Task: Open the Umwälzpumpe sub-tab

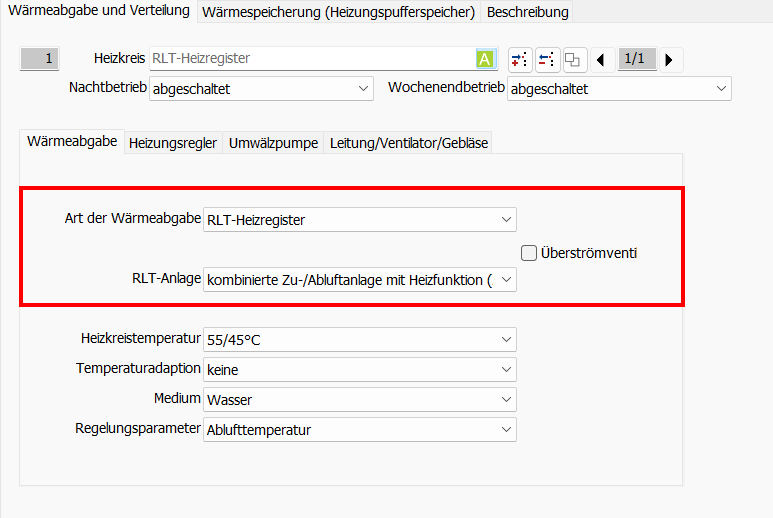Action: [x=273, y=143]
